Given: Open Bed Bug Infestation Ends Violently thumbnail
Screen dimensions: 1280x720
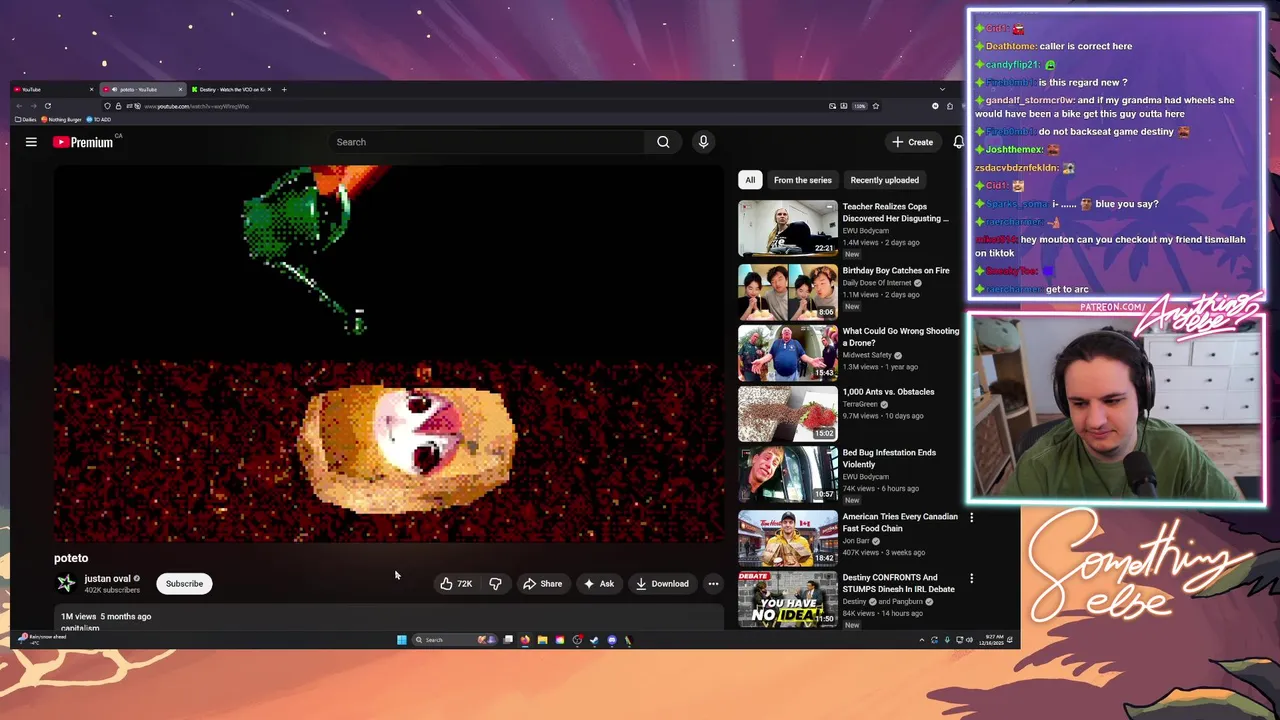Looking at the screenshot, I should [788, 475].
